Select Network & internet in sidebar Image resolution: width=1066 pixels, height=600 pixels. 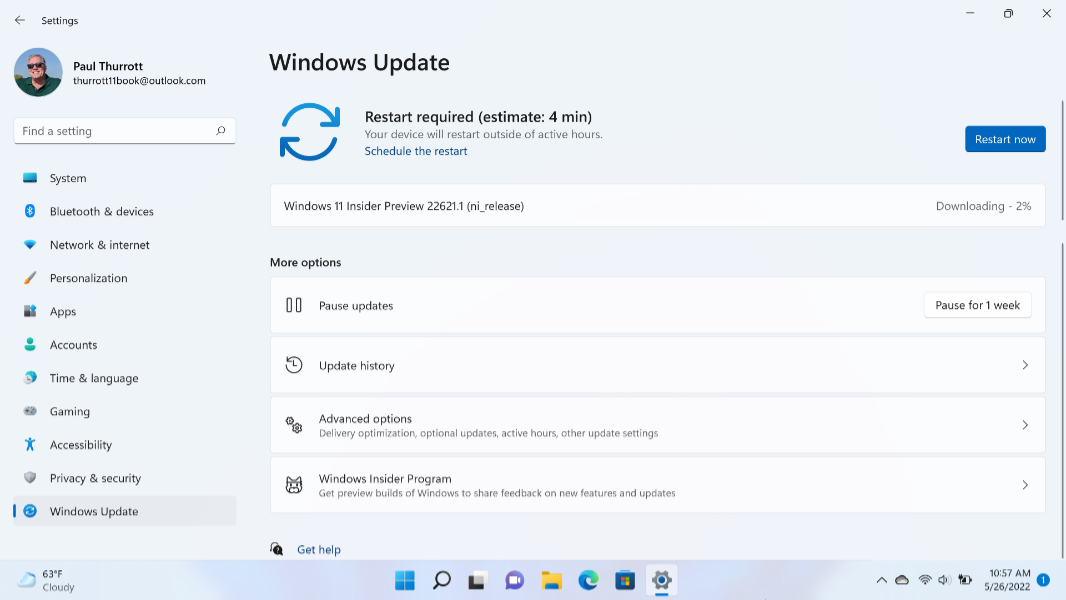point(99,245)
